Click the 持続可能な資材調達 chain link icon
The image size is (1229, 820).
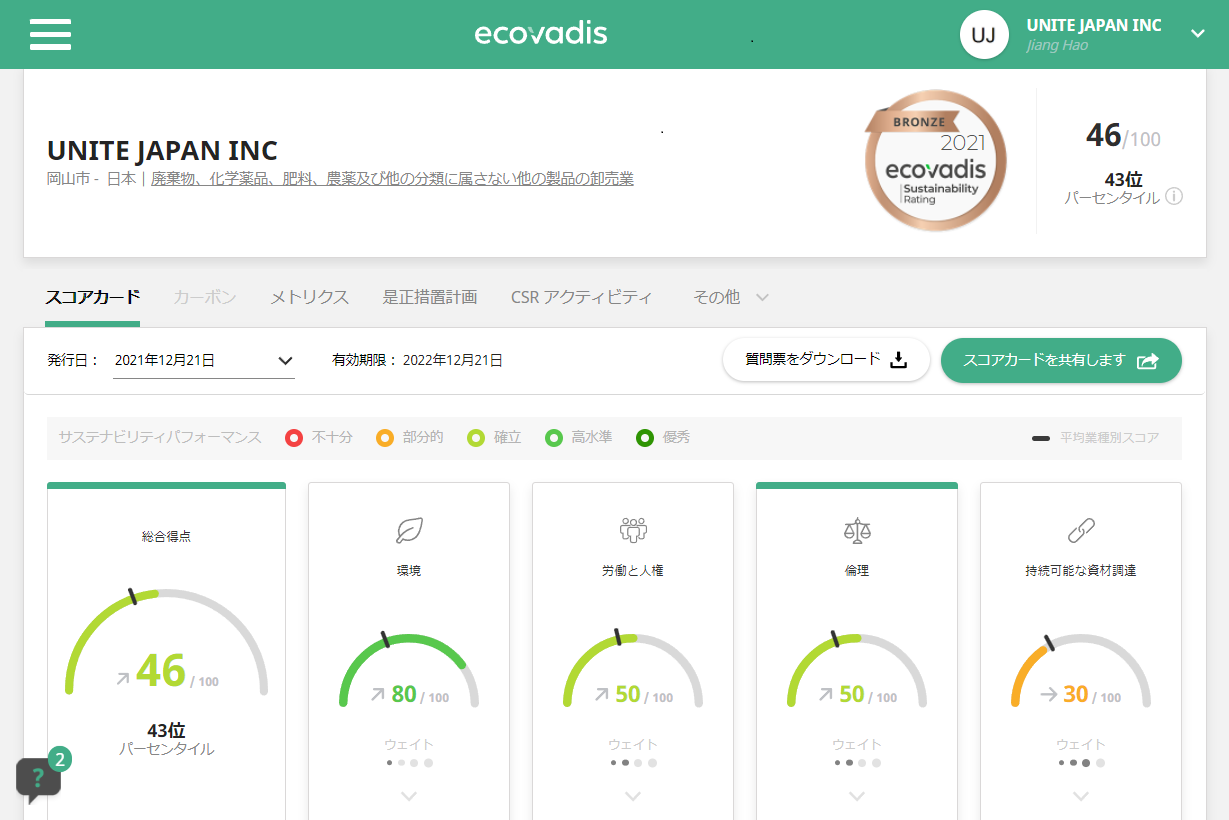click(1081, 530)
